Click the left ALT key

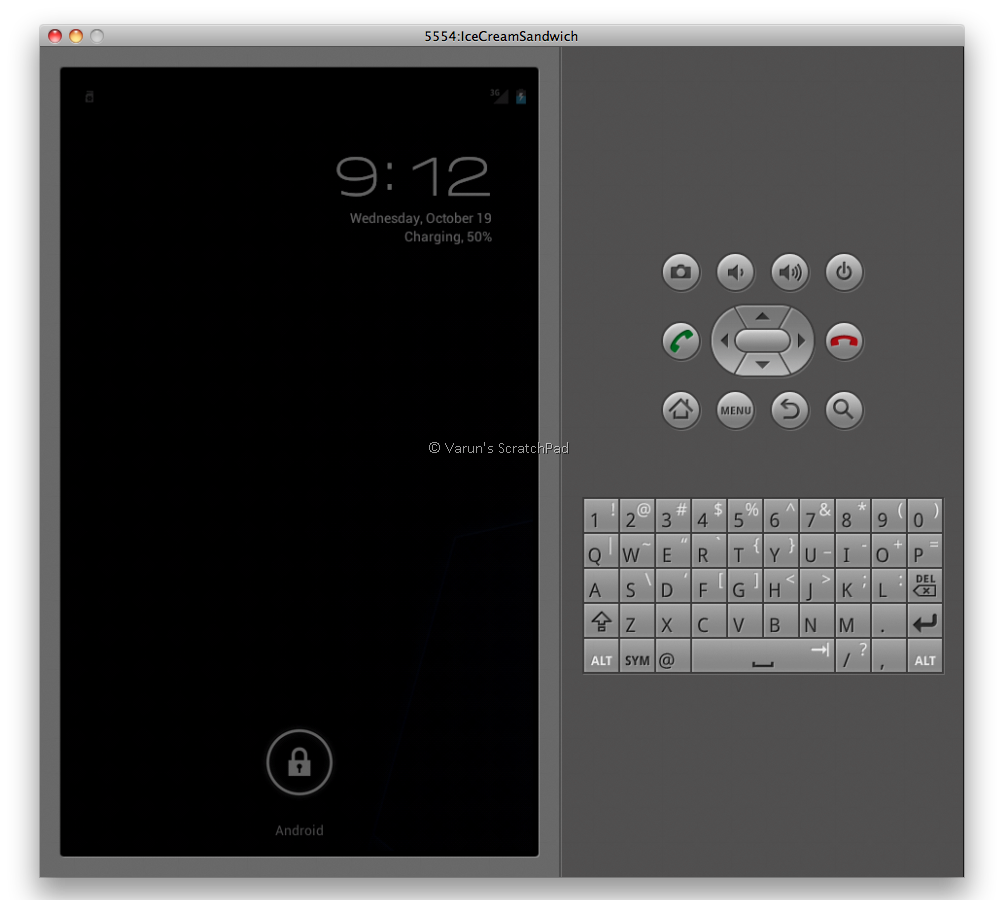(x=601, y=656)
